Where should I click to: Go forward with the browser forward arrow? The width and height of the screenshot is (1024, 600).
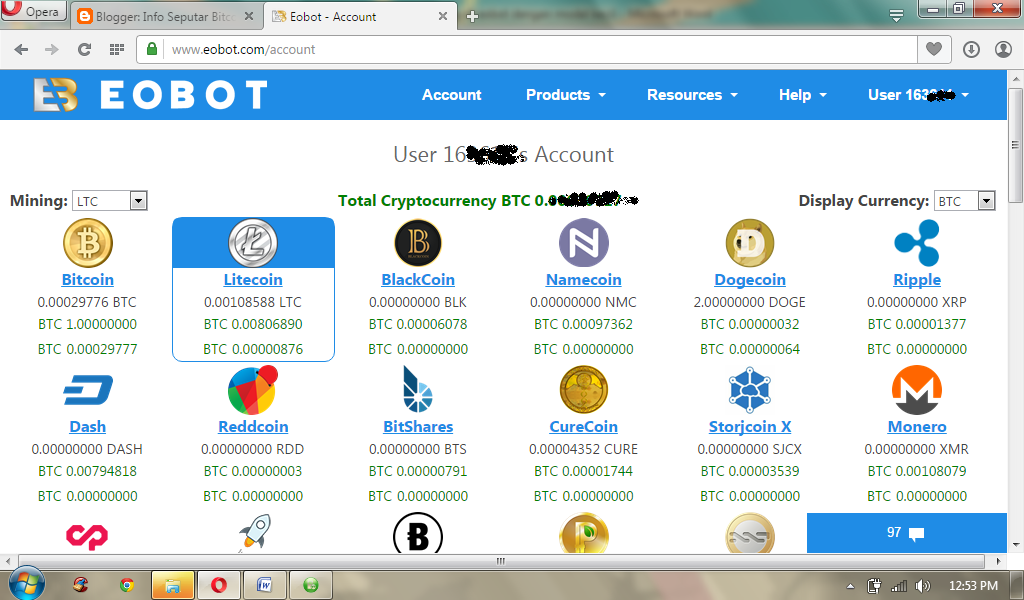tap(52, 50)
